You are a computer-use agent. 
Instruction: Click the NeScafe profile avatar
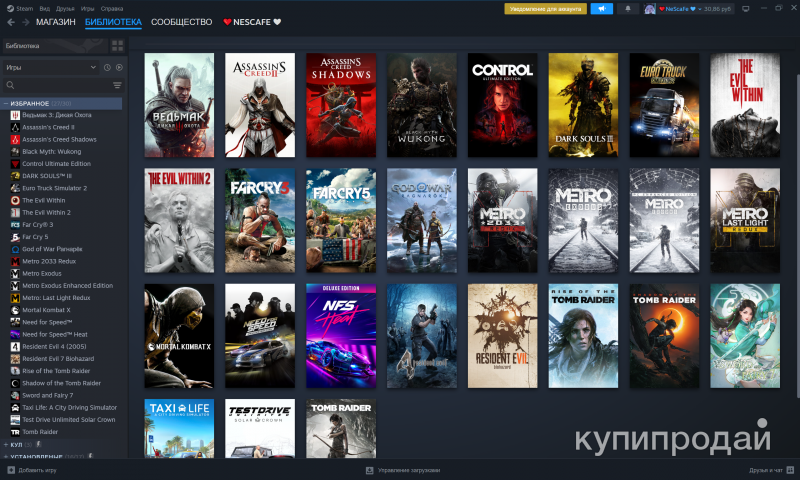[649, 9]
